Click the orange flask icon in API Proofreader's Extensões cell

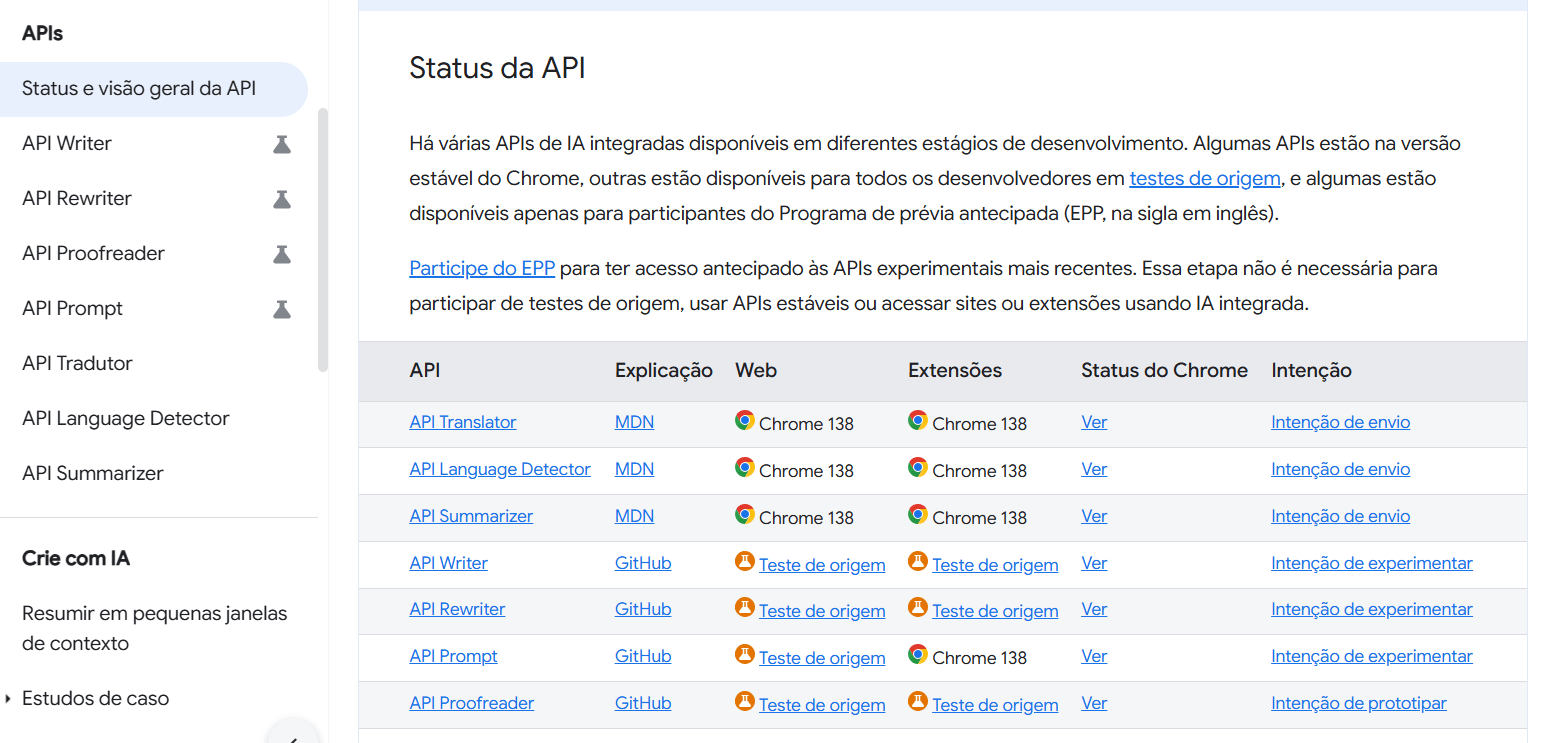point(918,702)
